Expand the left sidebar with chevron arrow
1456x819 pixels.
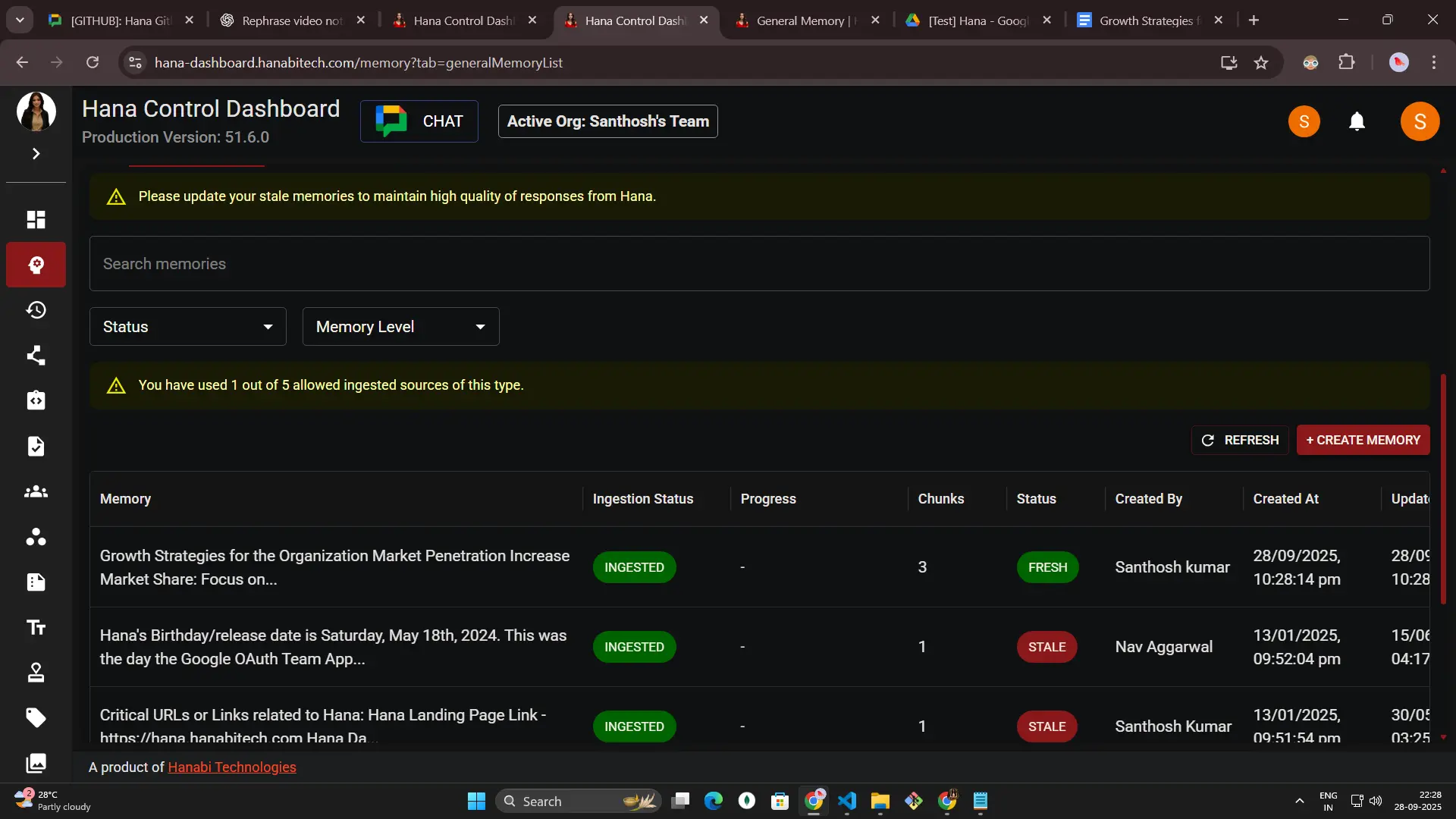(36, 154)
